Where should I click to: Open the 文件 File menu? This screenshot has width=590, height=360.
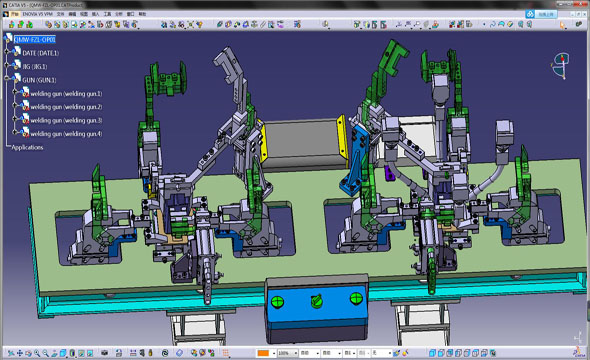coord(60,14)
